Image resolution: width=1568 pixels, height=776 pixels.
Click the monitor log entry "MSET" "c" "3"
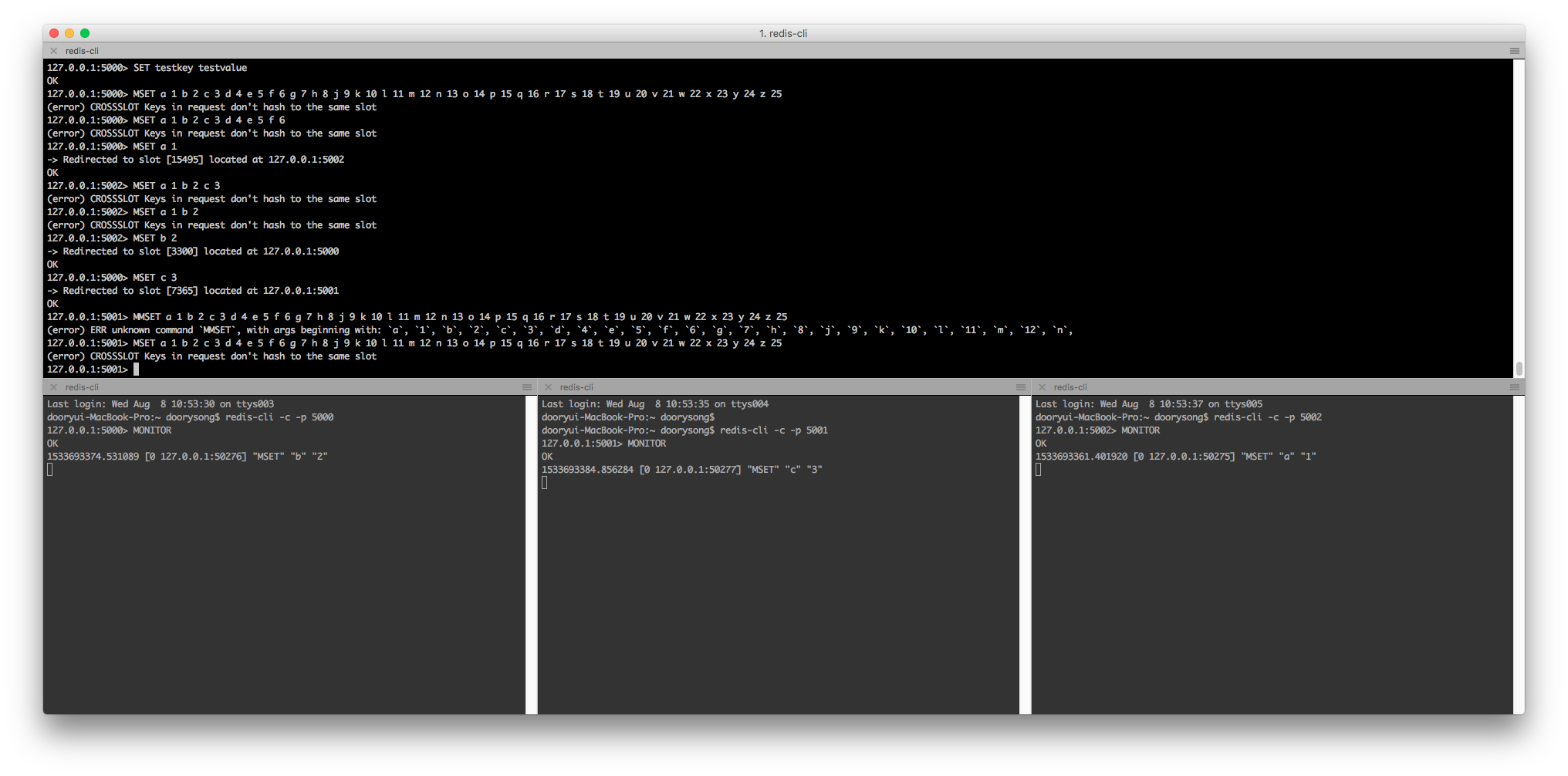click(682, 470)
